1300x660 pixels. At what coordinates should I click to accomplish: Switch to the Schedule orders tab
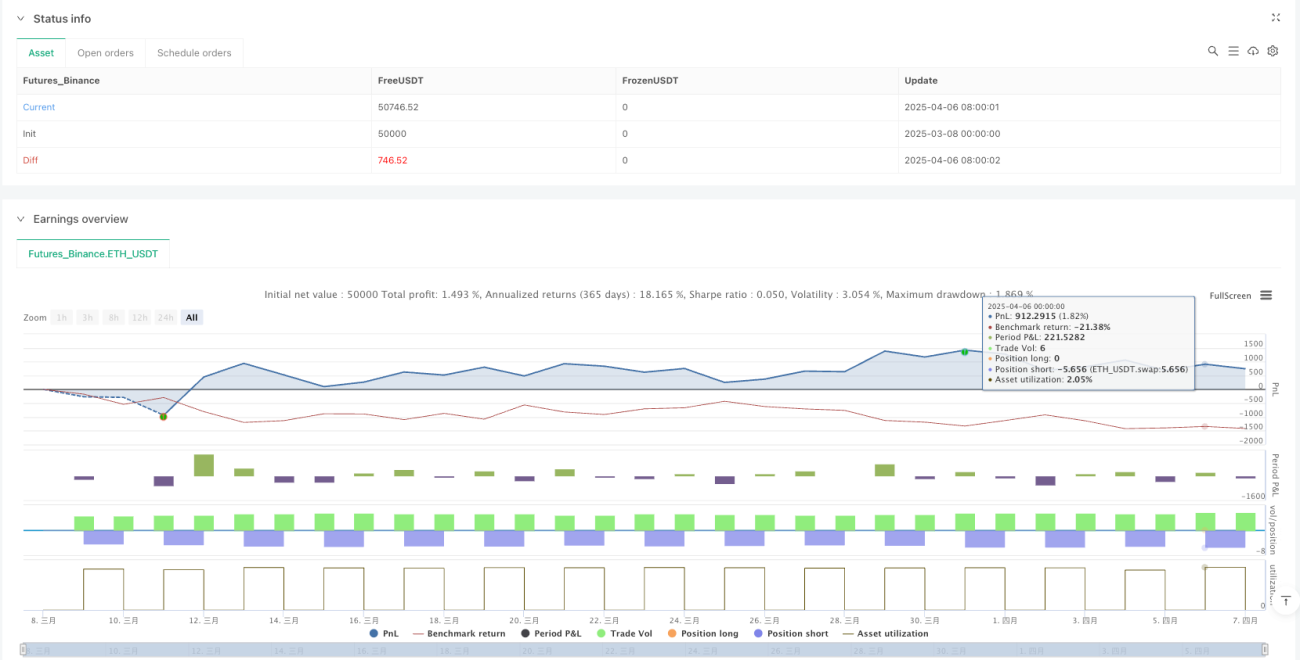click(x=194, y=53)
